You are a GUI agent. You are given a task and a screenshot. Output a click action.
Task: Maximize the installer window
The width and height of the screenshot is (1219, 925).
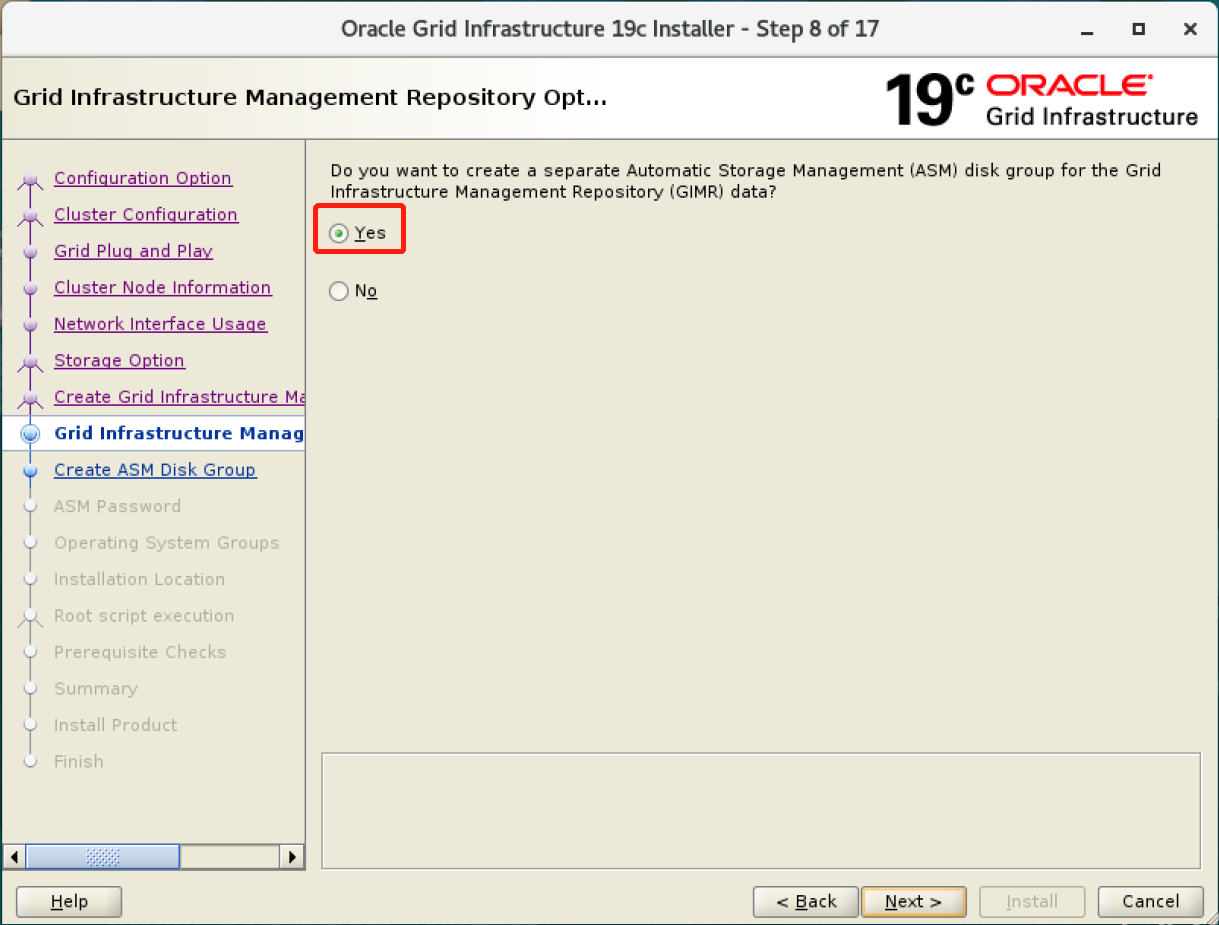pyautogui.click(x=1138, y=29)
